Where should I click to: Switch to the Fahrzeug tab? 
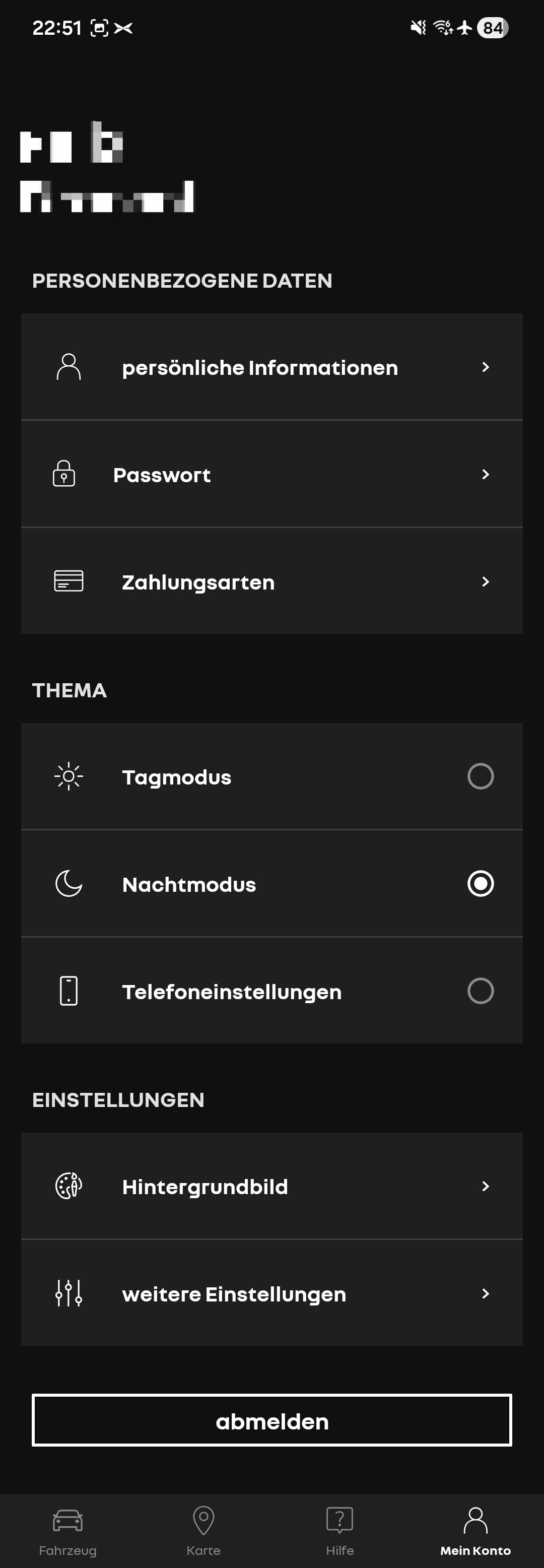tap(67, 1530)
